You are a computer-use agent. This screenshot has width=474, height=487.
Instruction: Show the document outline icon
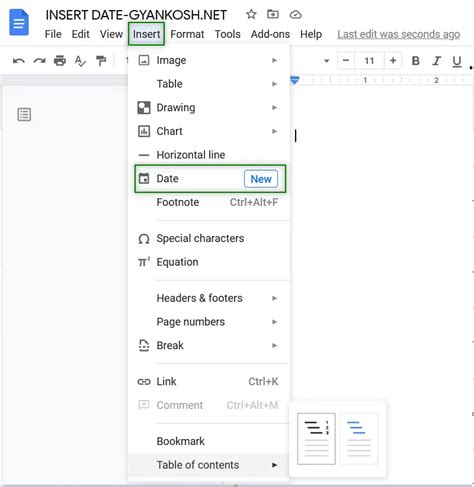point(24,114)
